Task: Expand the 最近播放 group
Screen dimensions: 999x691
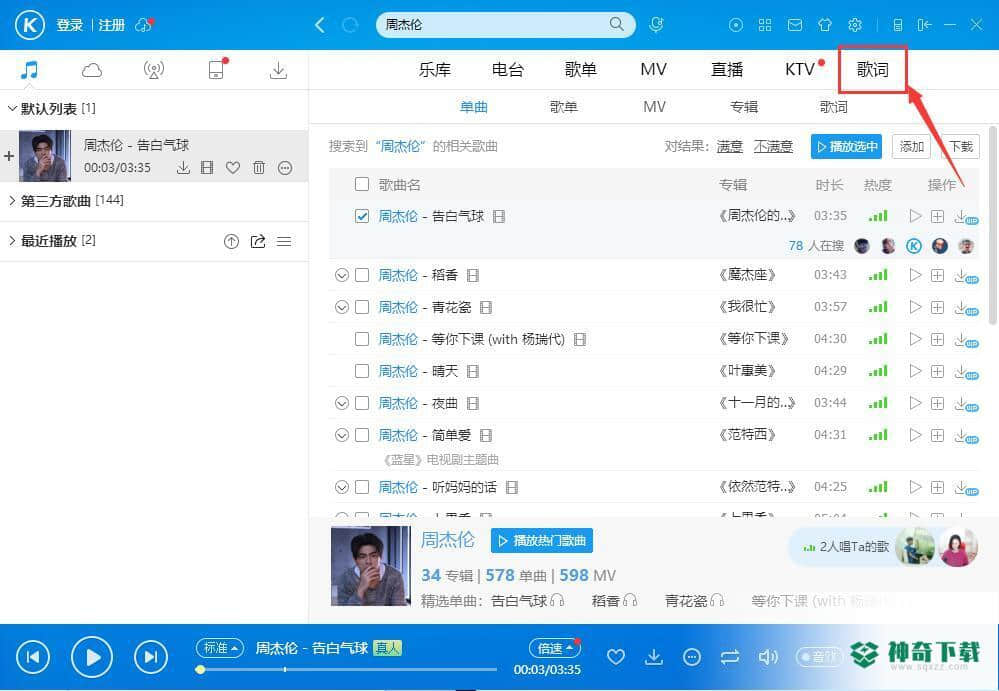Action: pos(11,241)
